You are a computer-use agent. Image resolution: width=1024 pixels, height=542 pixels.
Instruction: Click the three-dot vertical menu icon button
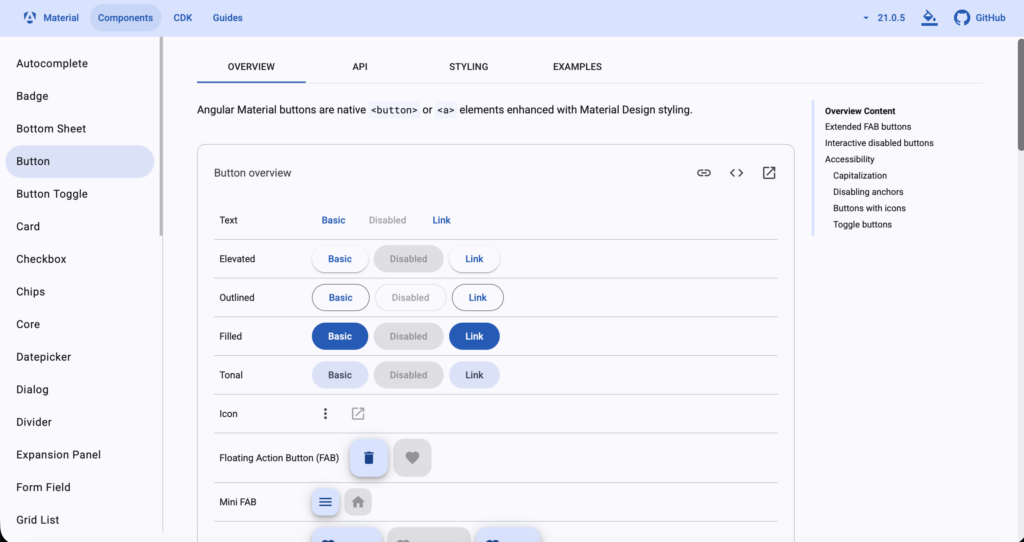325,414
